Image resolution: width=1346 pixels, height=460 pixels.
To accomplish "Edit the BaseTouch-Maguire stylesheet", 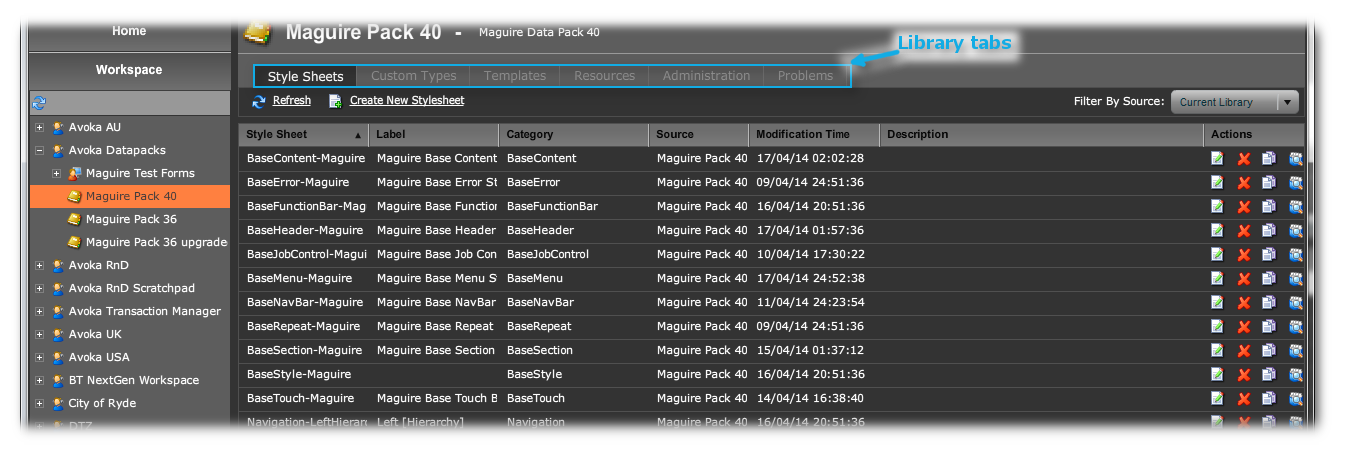I will [x=1217, y=398].
